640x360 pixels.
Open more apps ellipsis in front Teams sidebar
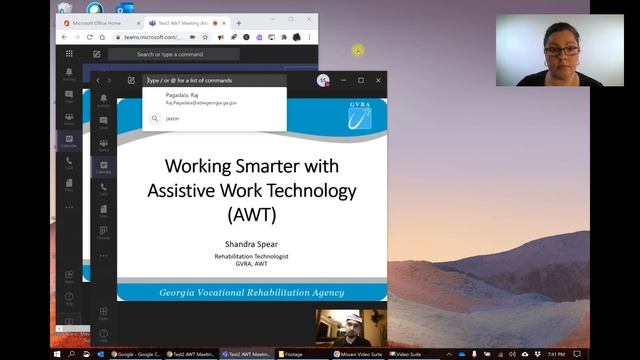pyautogui.click(x=104, y=256)
